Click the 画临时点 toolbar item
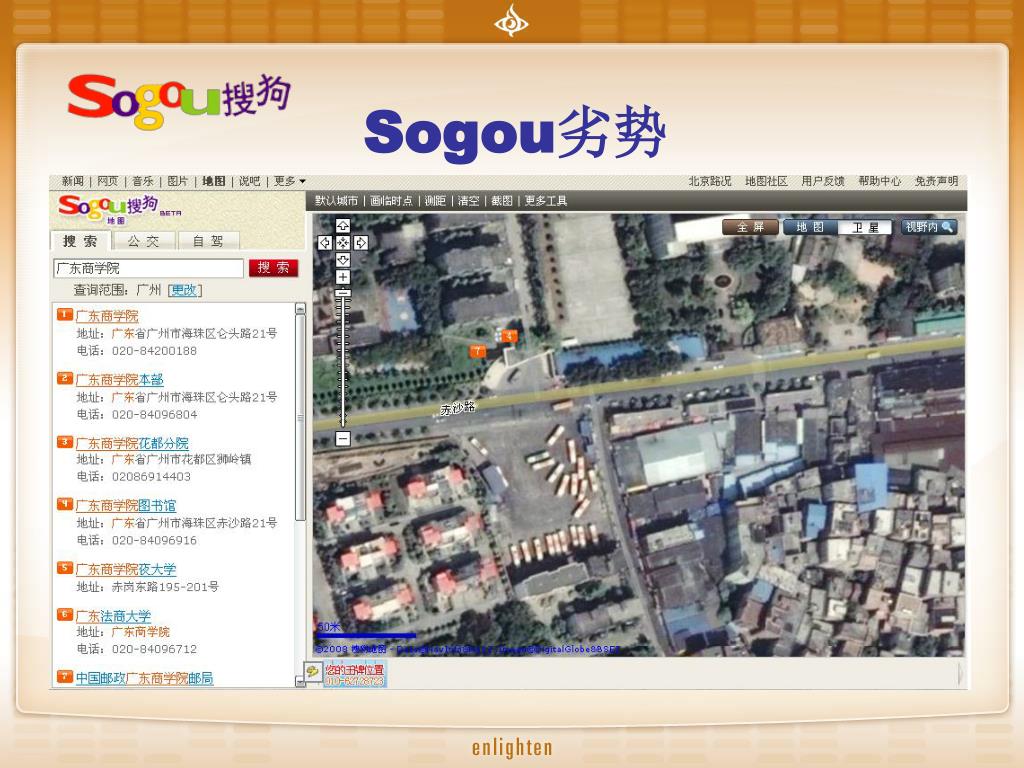 pyautogui.click(x=391, y=201)
